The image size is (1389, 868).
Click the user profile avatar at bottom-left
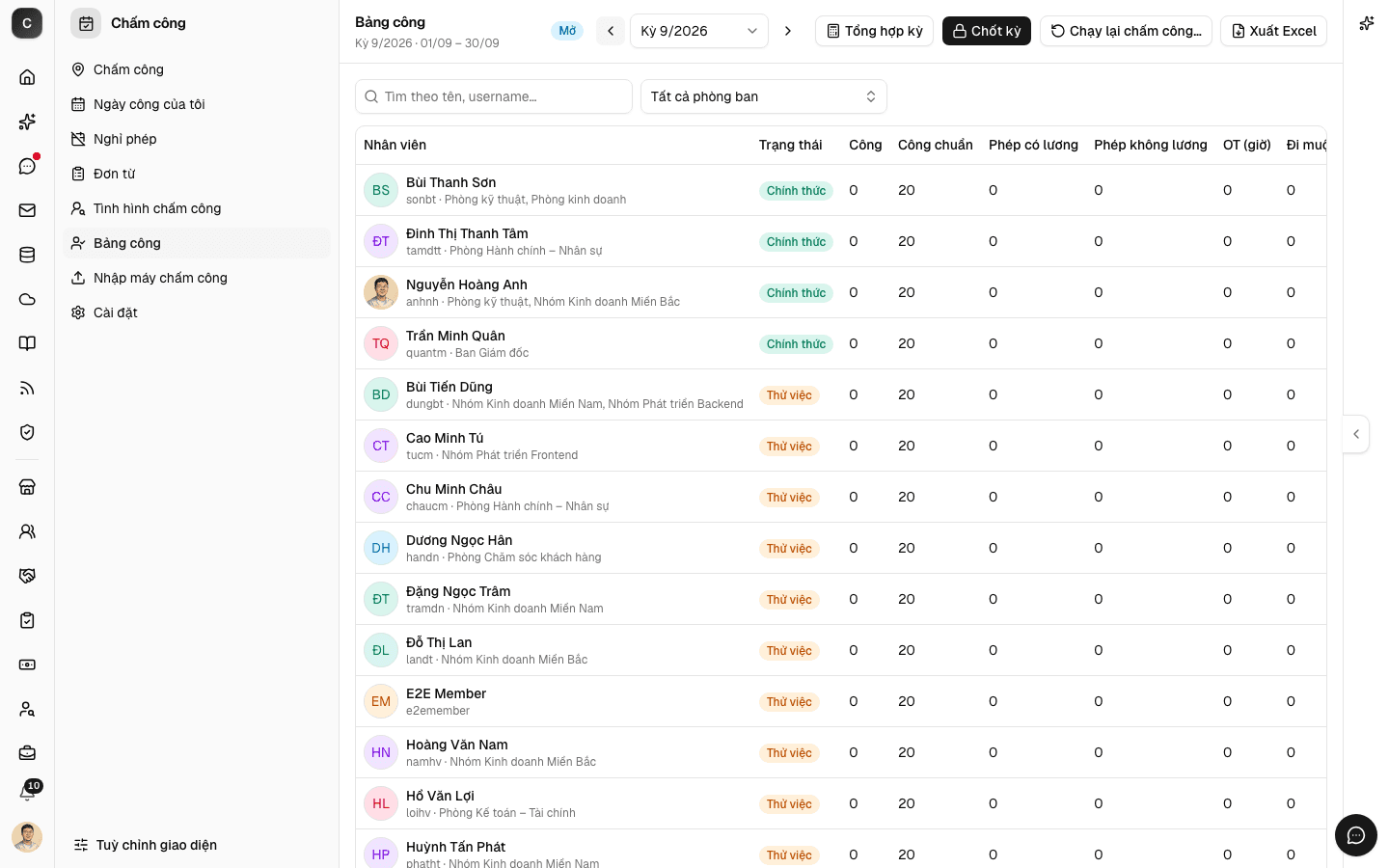click(x=27, y=837)
